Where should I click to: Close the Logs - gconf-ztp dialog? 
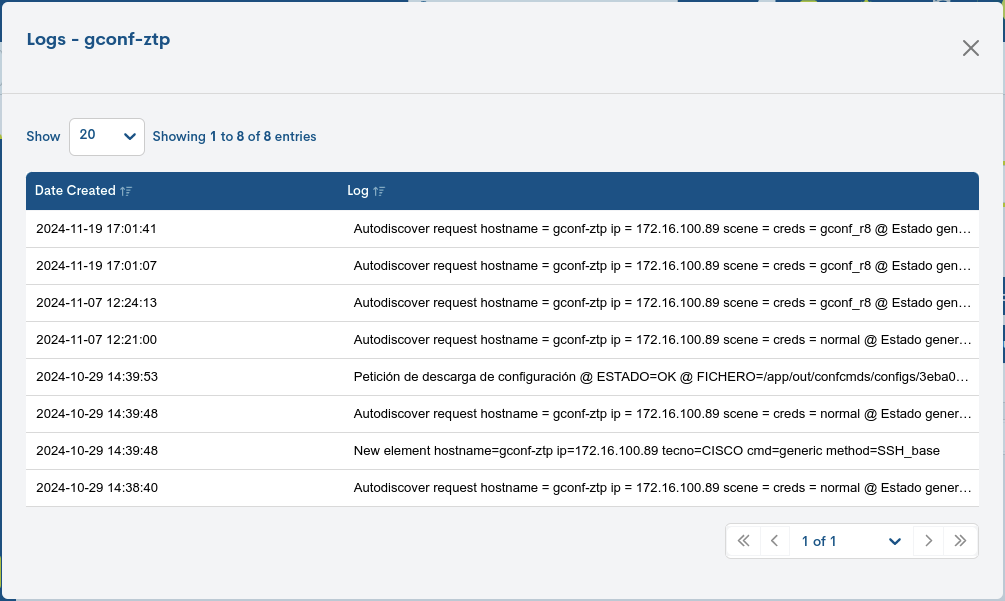pos(970,48)
